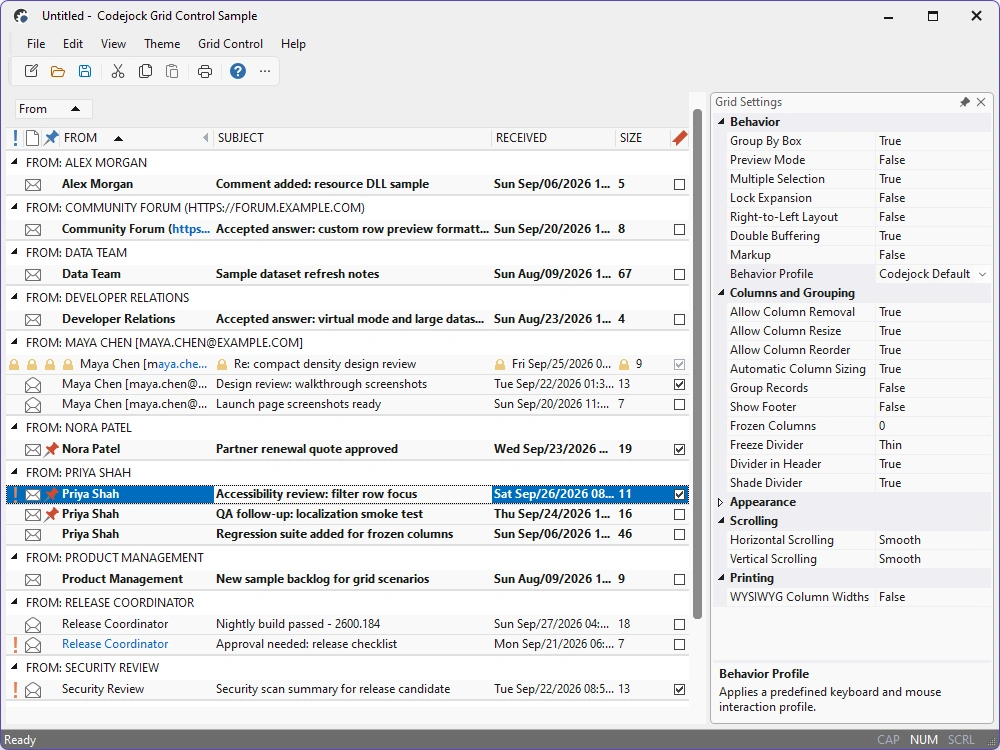Collapse the Scrolling settings category
Image resolution: width=1000 pixels, height=750 pixels.
tap(721, 520)
